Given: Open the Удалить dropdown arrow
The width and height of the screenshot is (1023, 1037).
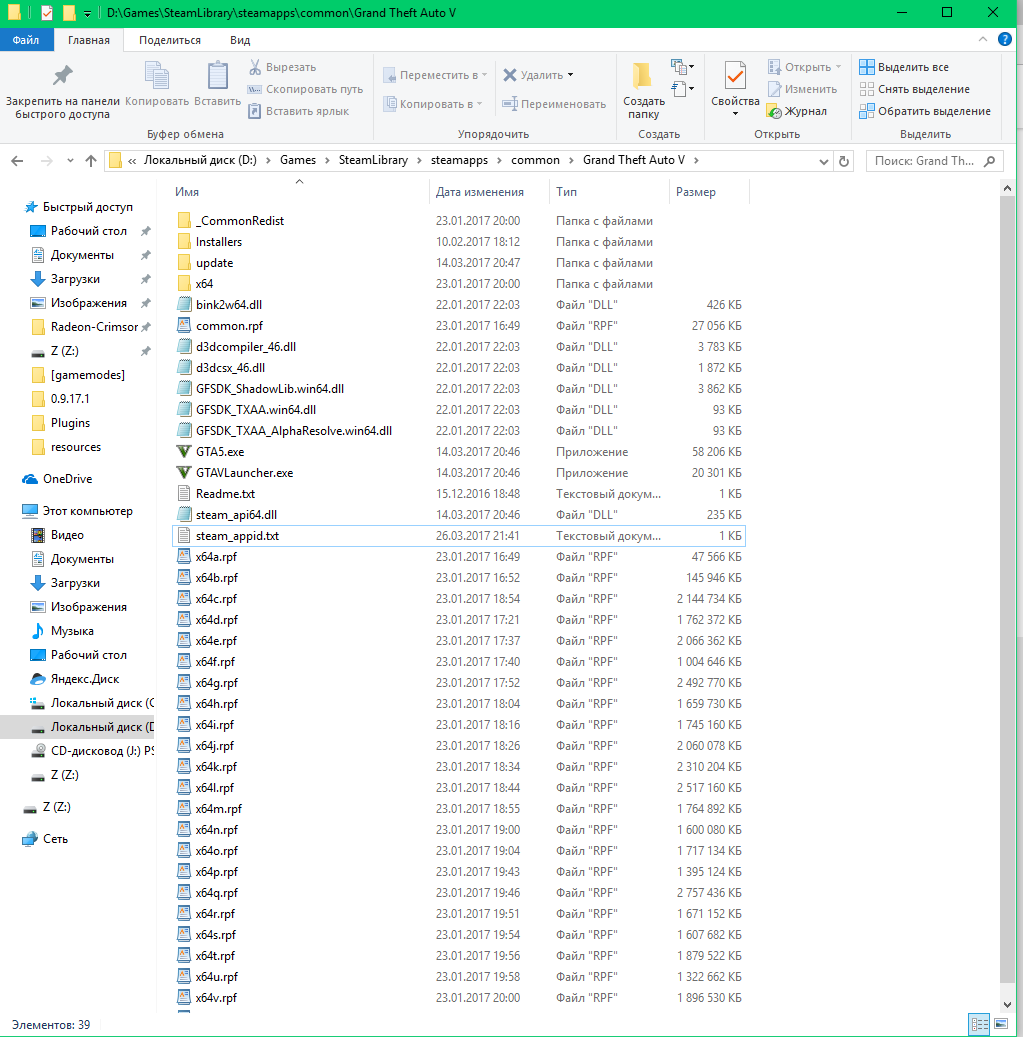Looking at the screenshot, I should tap(570, 75).
